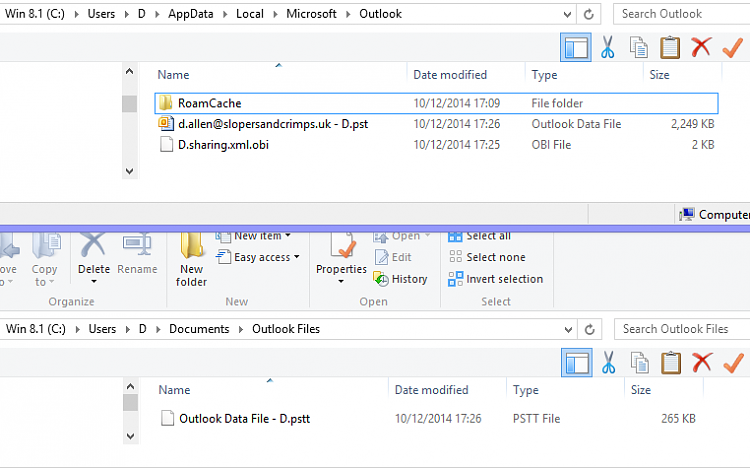
Task: Click Invert selection in the ribbon
Action: click(x=496, y=279)
